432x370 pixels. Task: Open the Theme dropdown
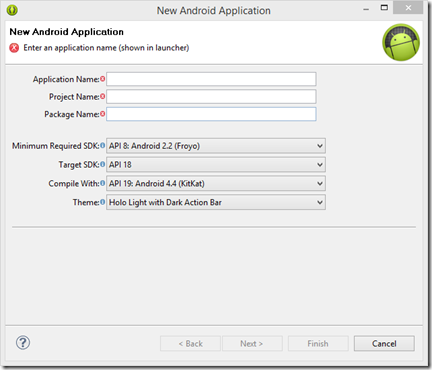216,202
